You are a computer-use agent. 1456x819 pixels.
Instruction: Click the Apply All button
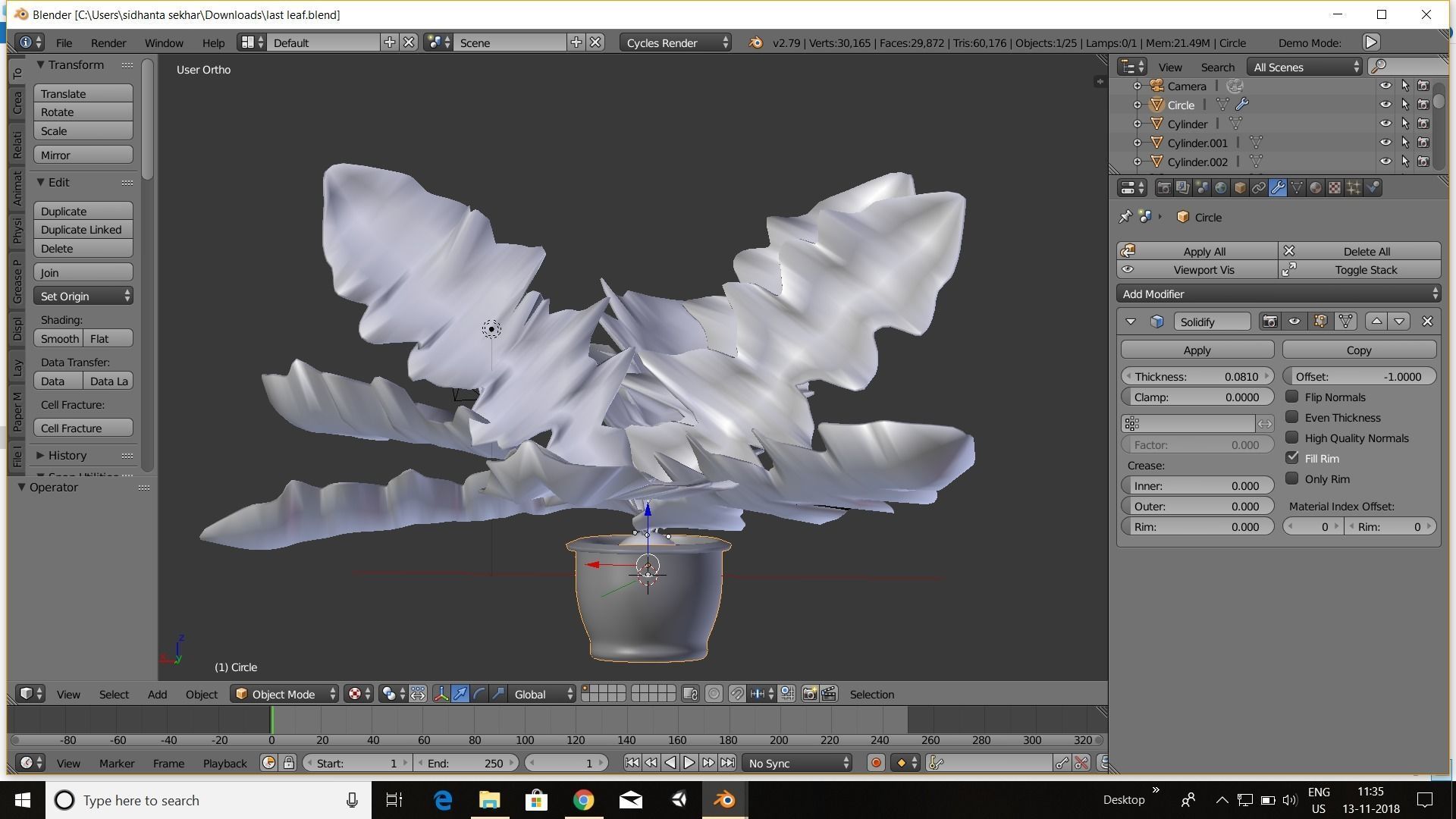[x=1197, y=251]
